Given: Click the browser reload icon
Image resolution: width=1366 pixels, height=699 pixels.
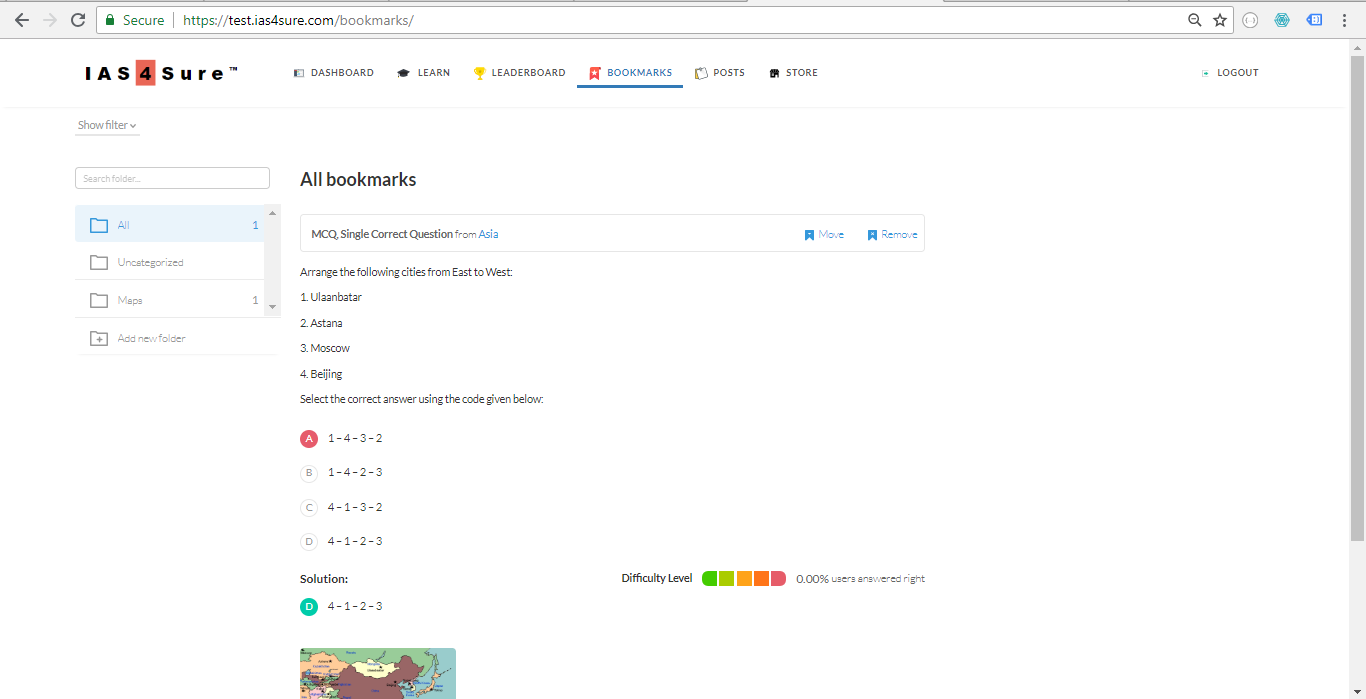Looking at the screenshot, I should click(x=78, y=20).
